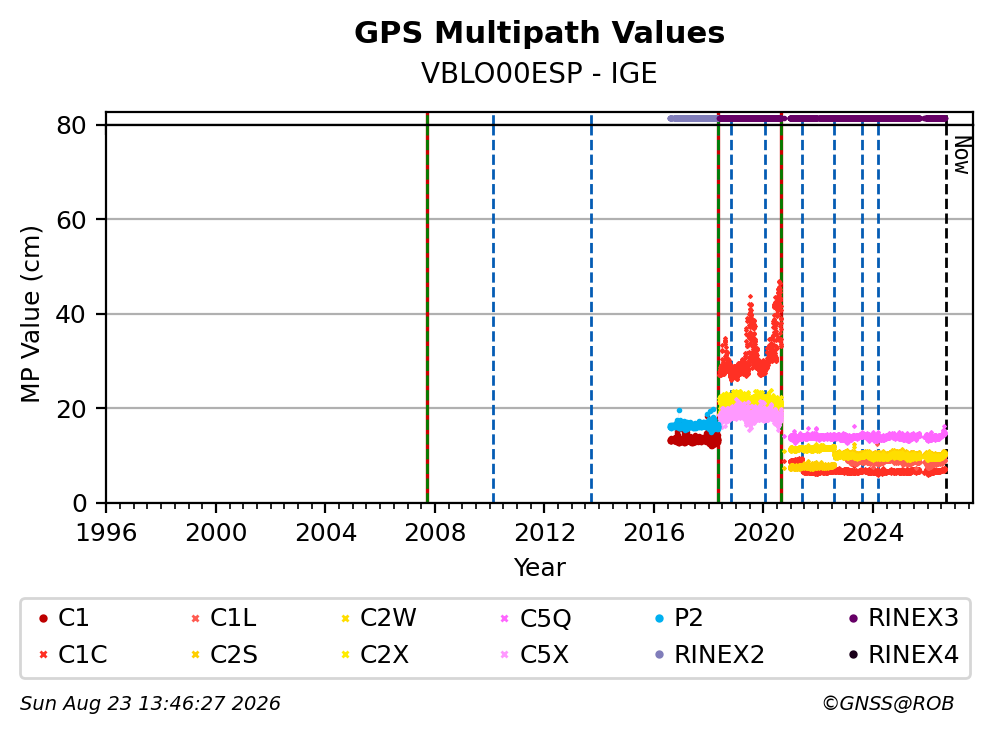Click the chart title 'GPS Multipath Values'
The width and height of the screenshot is (992, 734).
click(x=539, y=33)
